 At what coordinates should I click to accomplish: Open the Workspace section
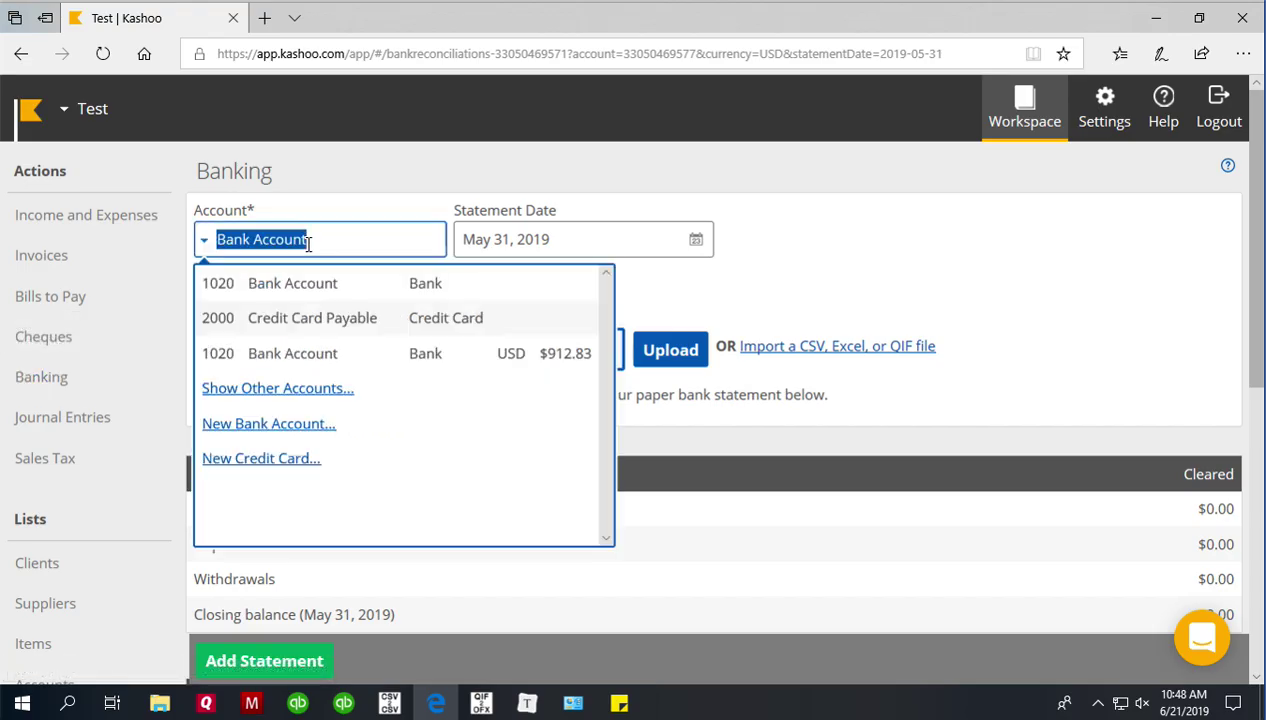point(1024,108)
